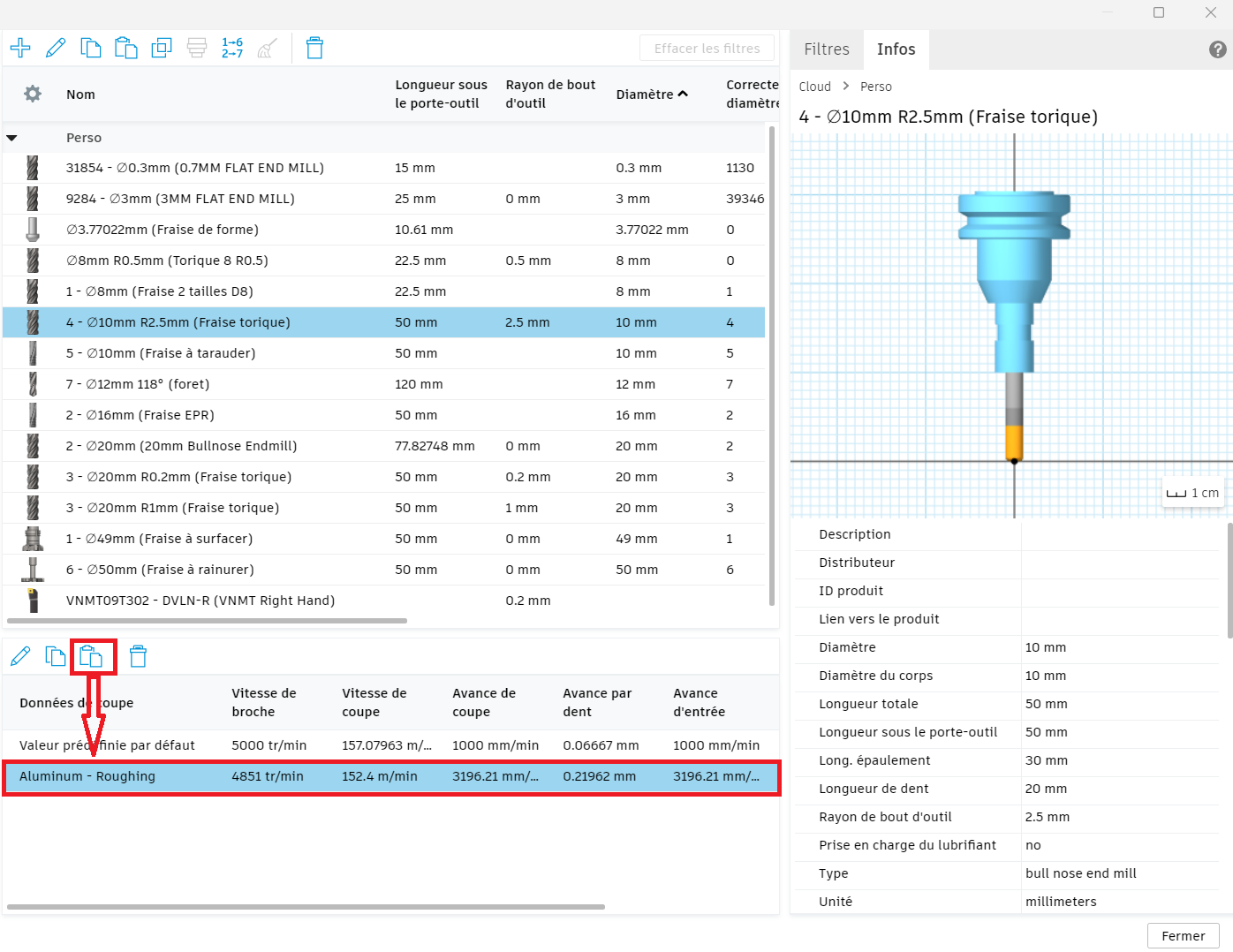The image size is (1233, 952).
Task: Delete selected tool with top trash icon
Action: tap(314, 48)
